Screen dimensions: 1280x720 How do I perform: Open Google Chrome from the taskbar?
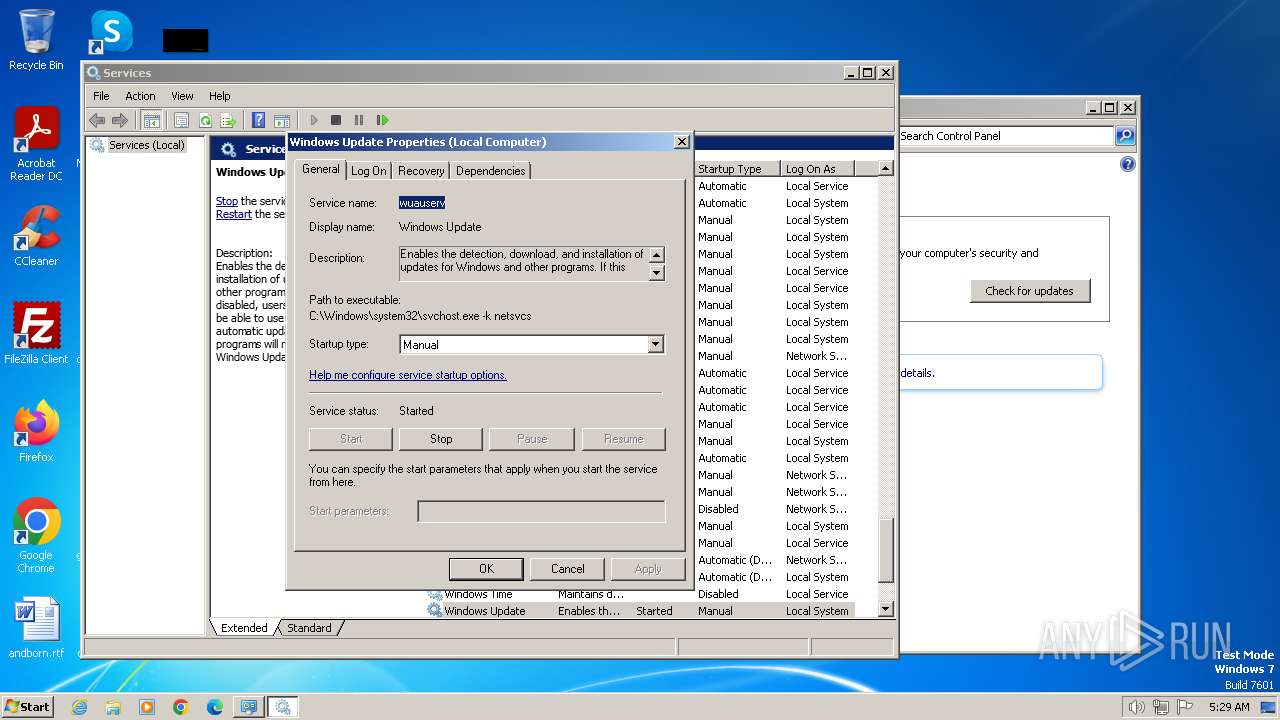point(181,707)
